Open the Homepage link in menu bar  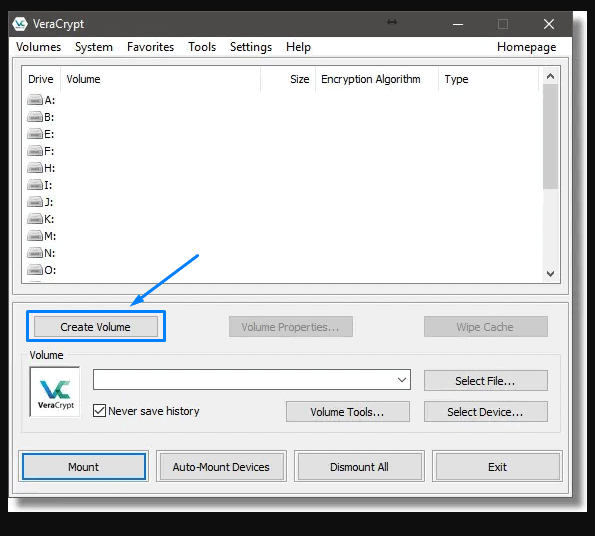coord(526,47)
